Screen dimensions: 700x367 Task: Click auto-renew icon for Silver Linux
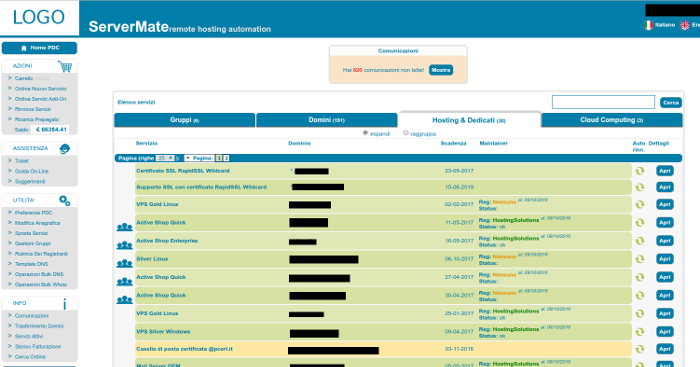point(640,259)
